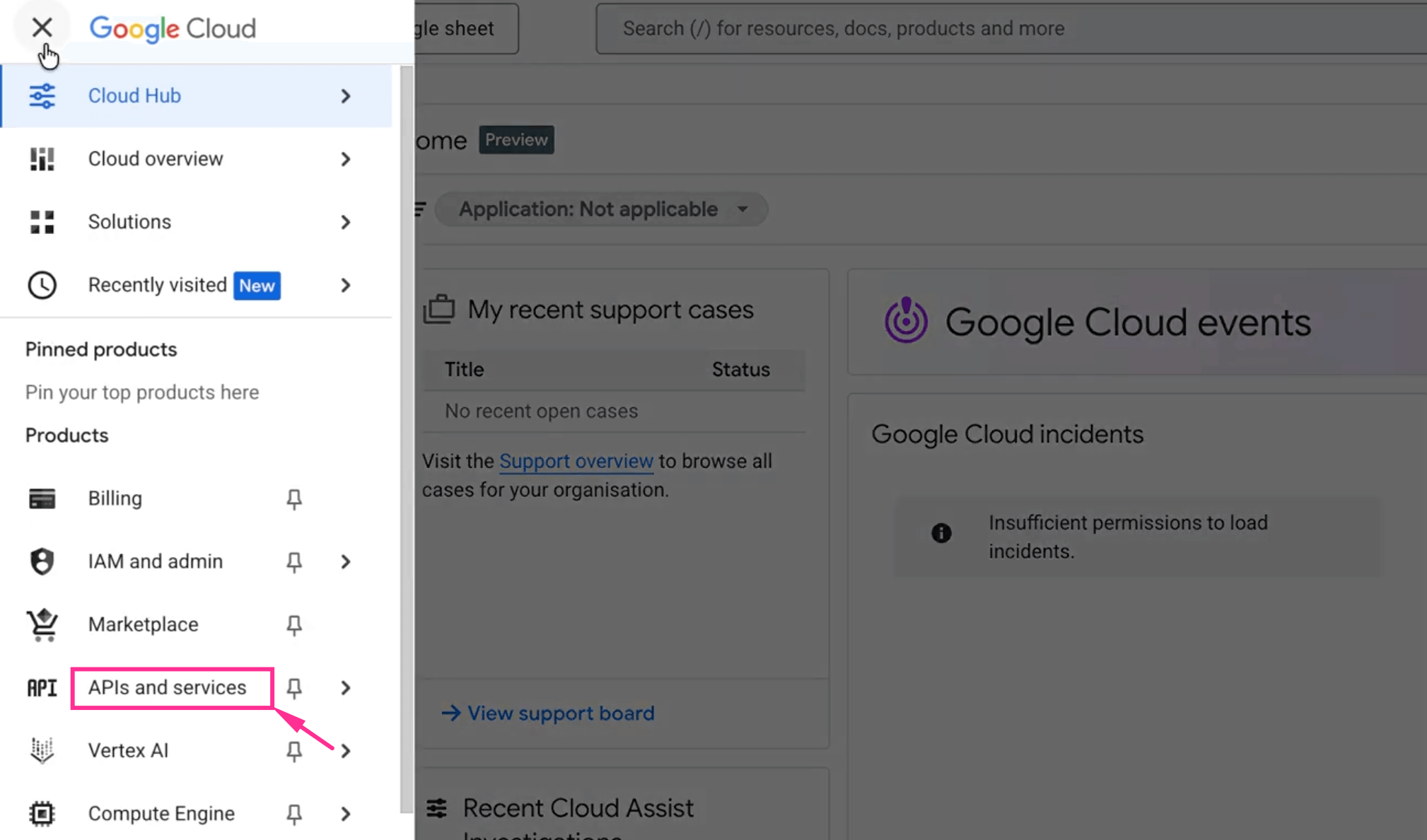1427x840 pixels.
Task: Click the Vertex AI icon
Action: click(42, 750)
